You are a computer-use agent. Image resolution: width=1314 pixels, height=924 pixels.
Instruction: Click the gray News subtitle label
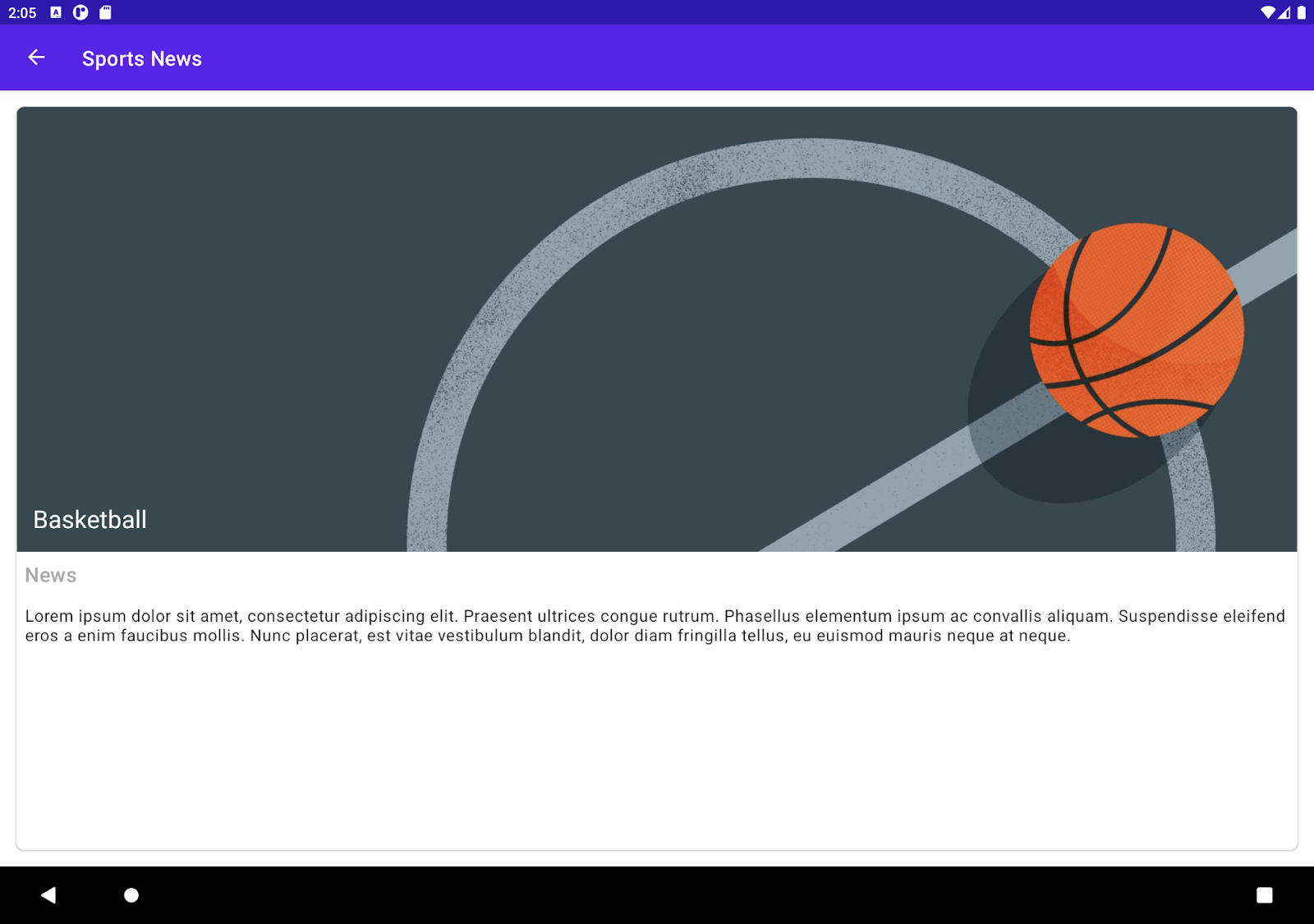(x=51, y=576)
